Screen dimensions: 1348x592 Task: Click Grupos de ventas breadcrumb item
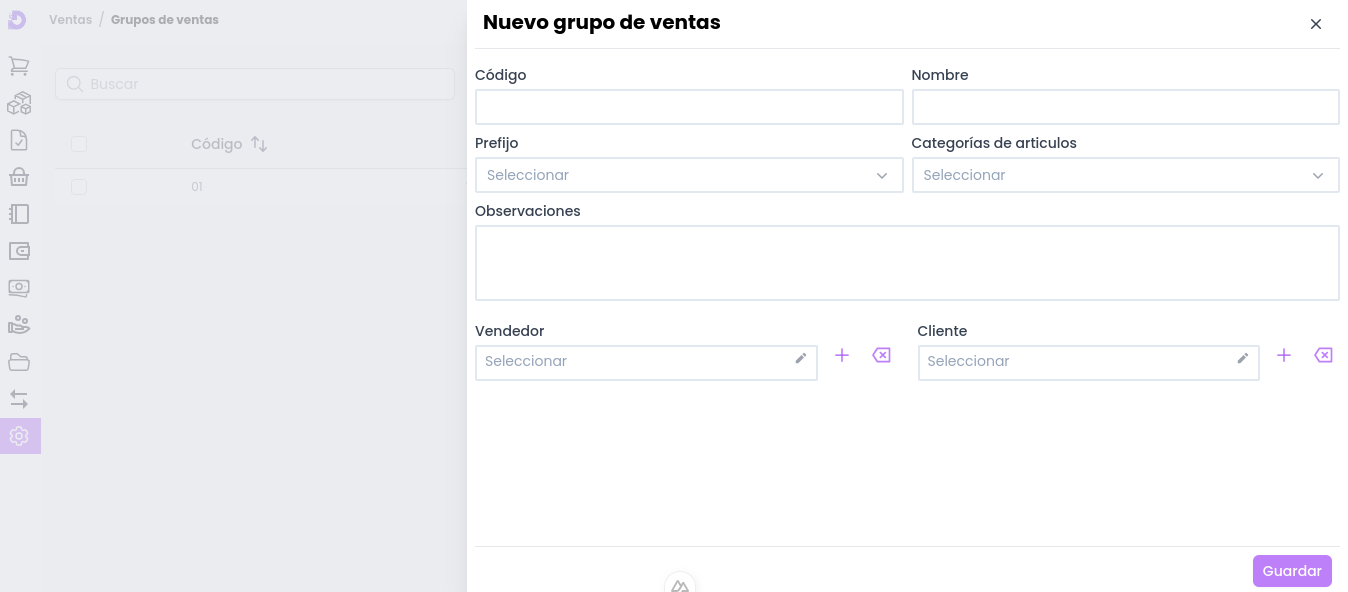[164, 20]
